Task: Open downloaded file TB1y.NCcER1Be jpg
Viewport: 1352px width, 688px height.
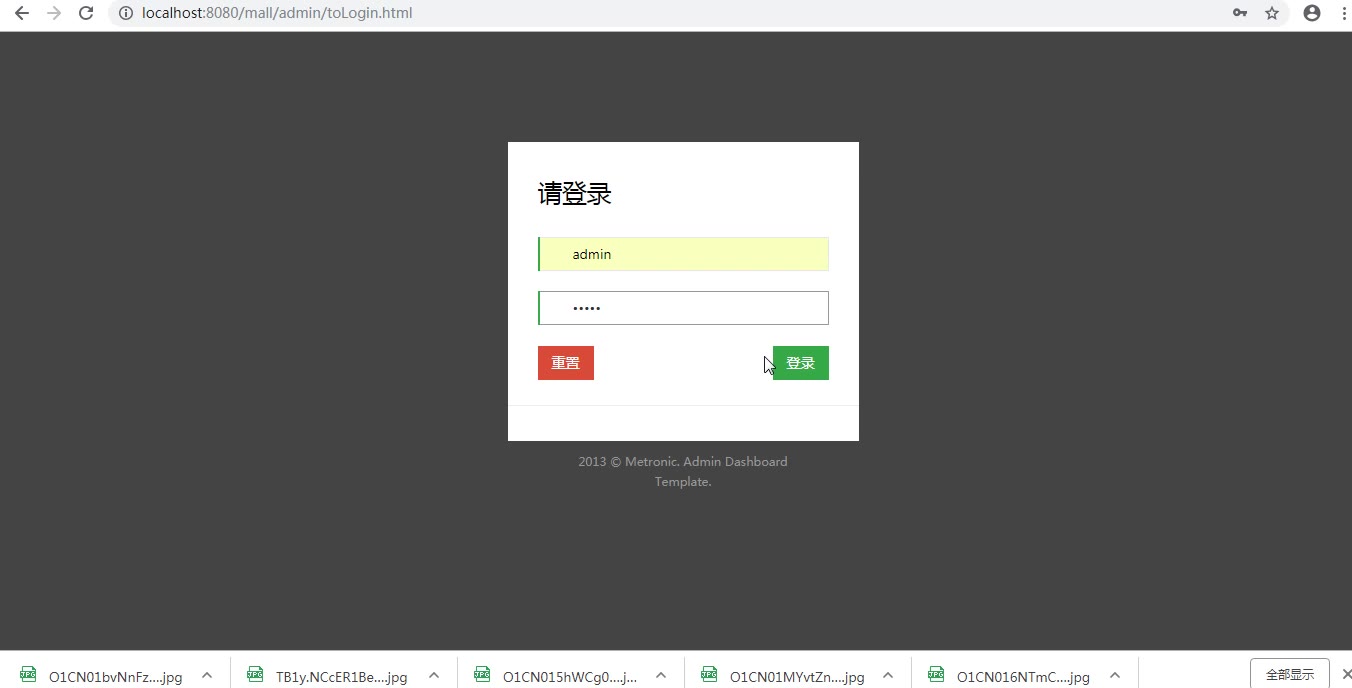Action: pyautogui.click(x=342, y=677)
